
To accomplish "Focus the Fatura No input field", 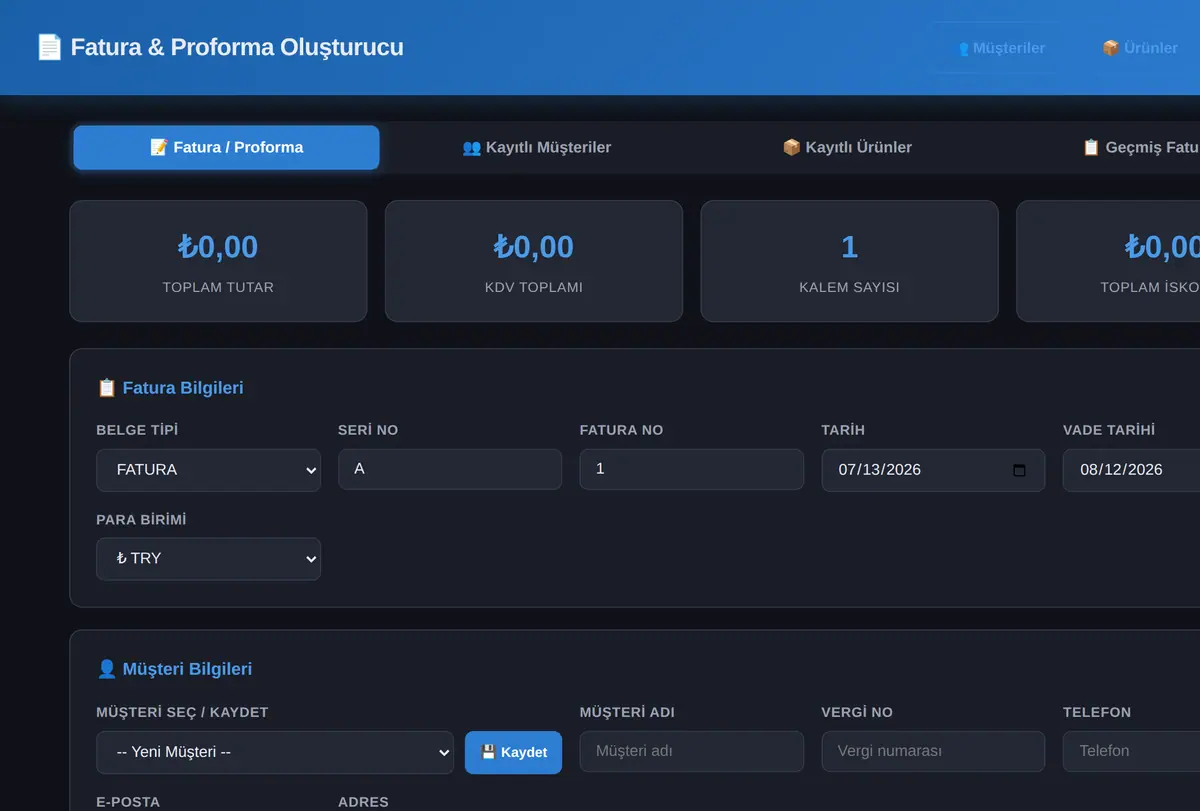I will 691,469.
